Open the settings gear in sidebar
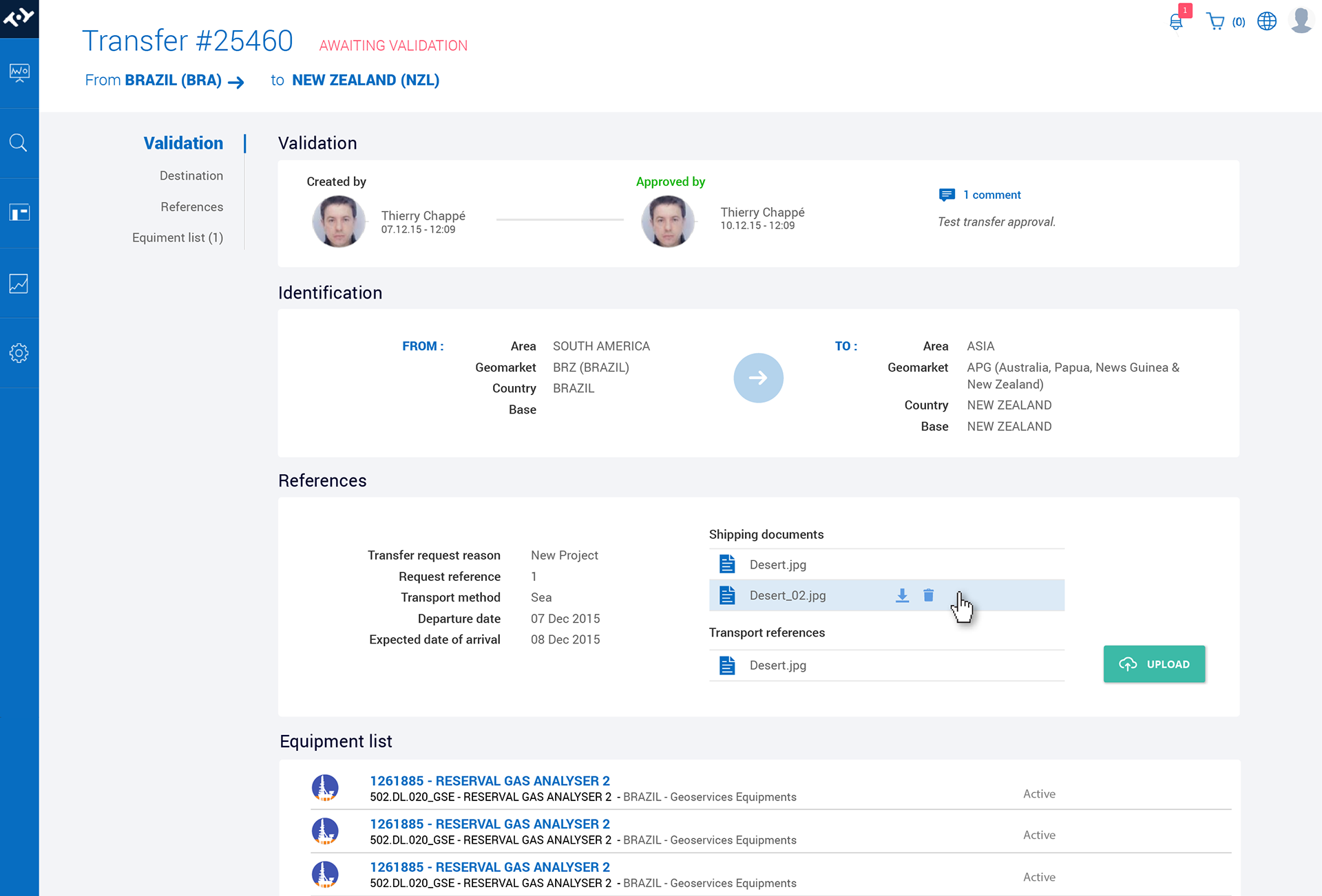 tap(19, 353)
